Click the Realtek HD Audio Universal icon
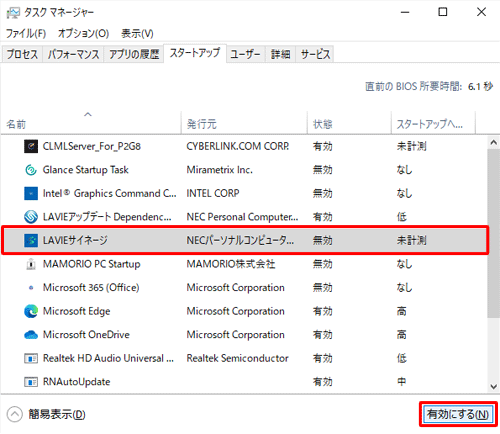 pos(31,358)
